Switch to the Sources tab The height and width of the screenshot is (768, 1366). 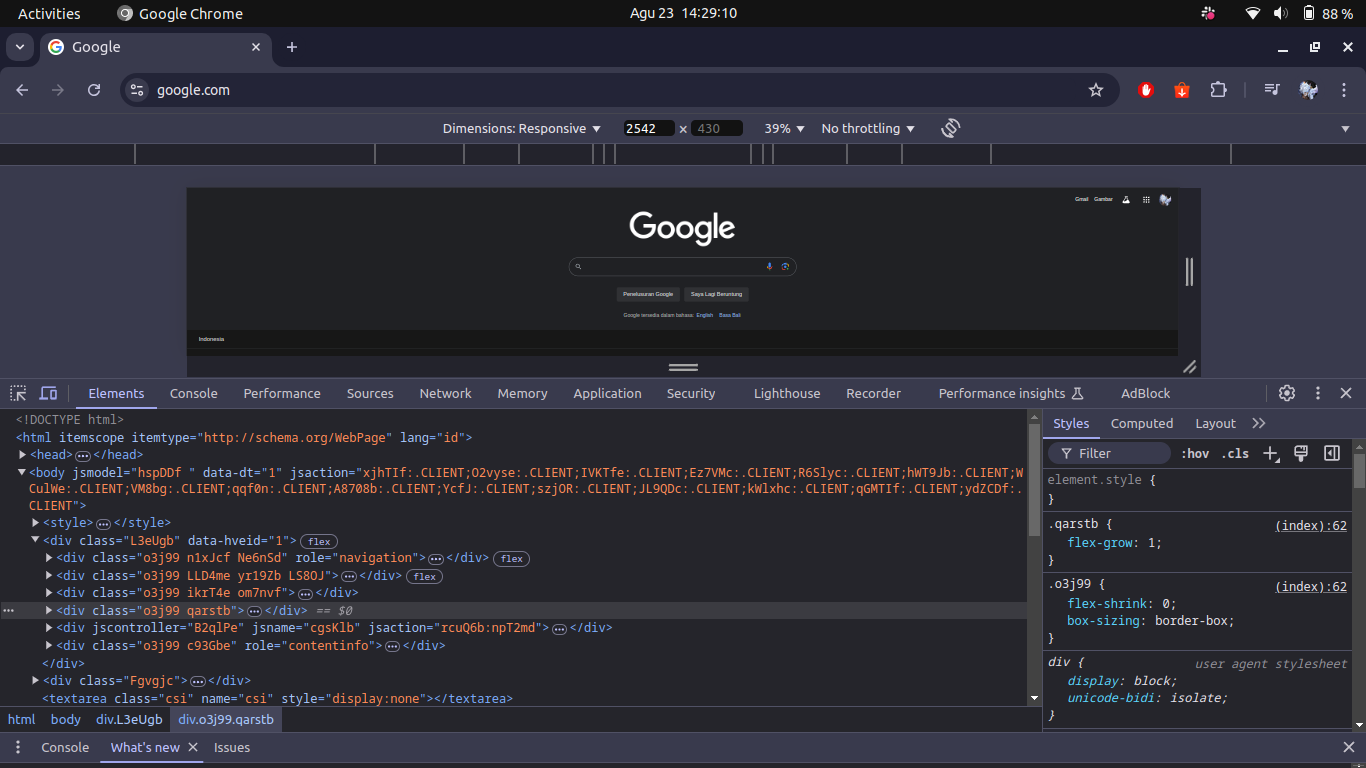click(370, 393)
